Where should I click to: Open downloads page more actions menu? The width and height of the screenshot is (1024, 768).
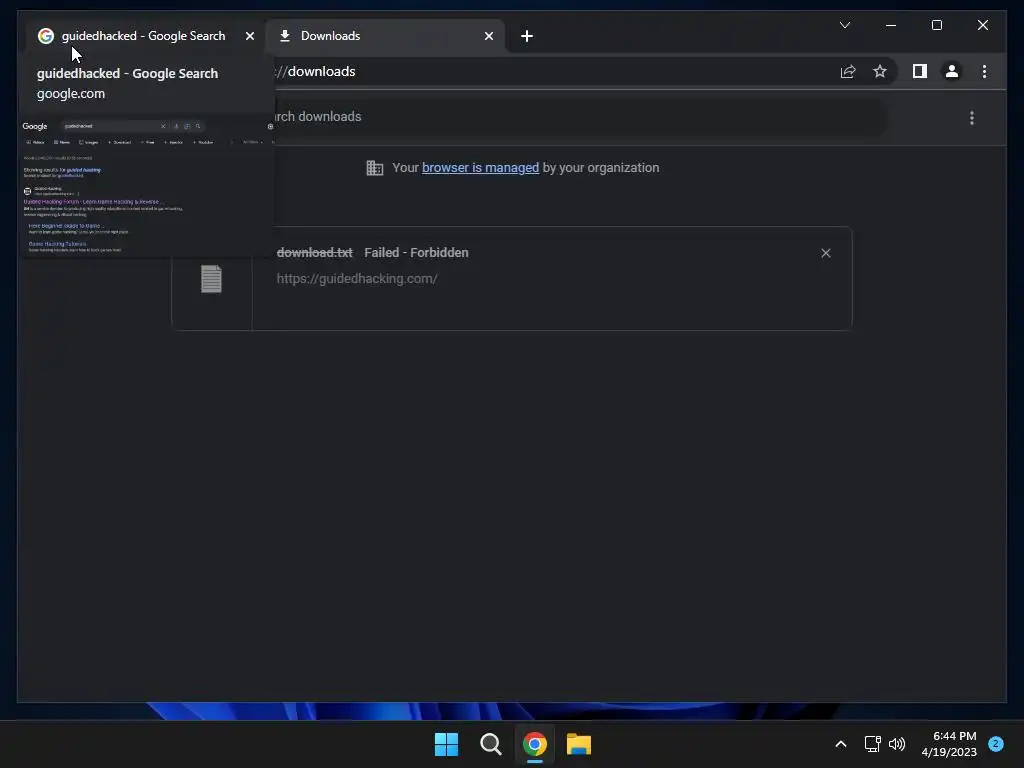coord(972,118)
